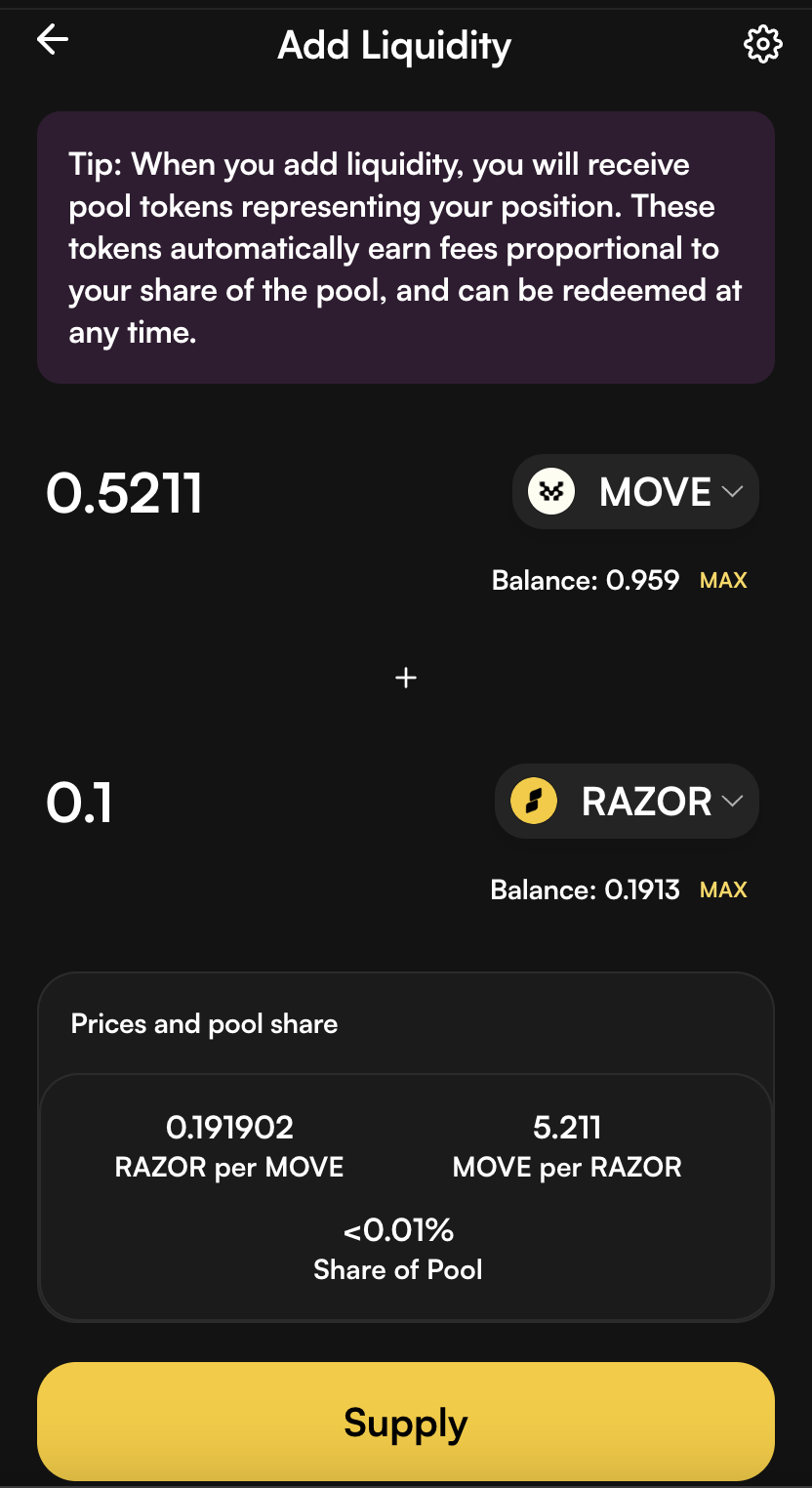The width and height of the screenshot is (812, 1488).
Task: Focus the MOVE amount field showing 0.5211
Action: [x=125, y=492]
